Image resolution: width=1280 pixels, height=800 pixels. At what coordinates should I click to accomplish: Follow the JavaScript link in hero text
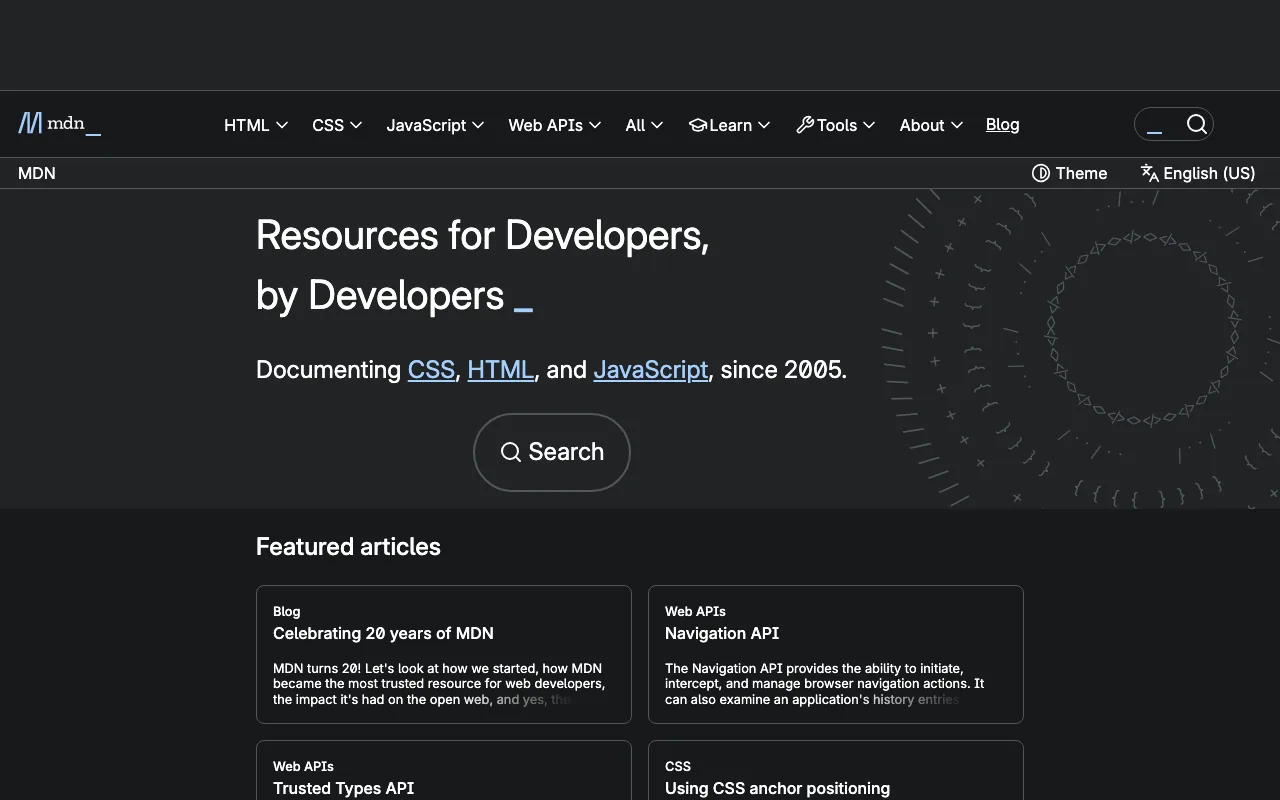pos(651,369)
